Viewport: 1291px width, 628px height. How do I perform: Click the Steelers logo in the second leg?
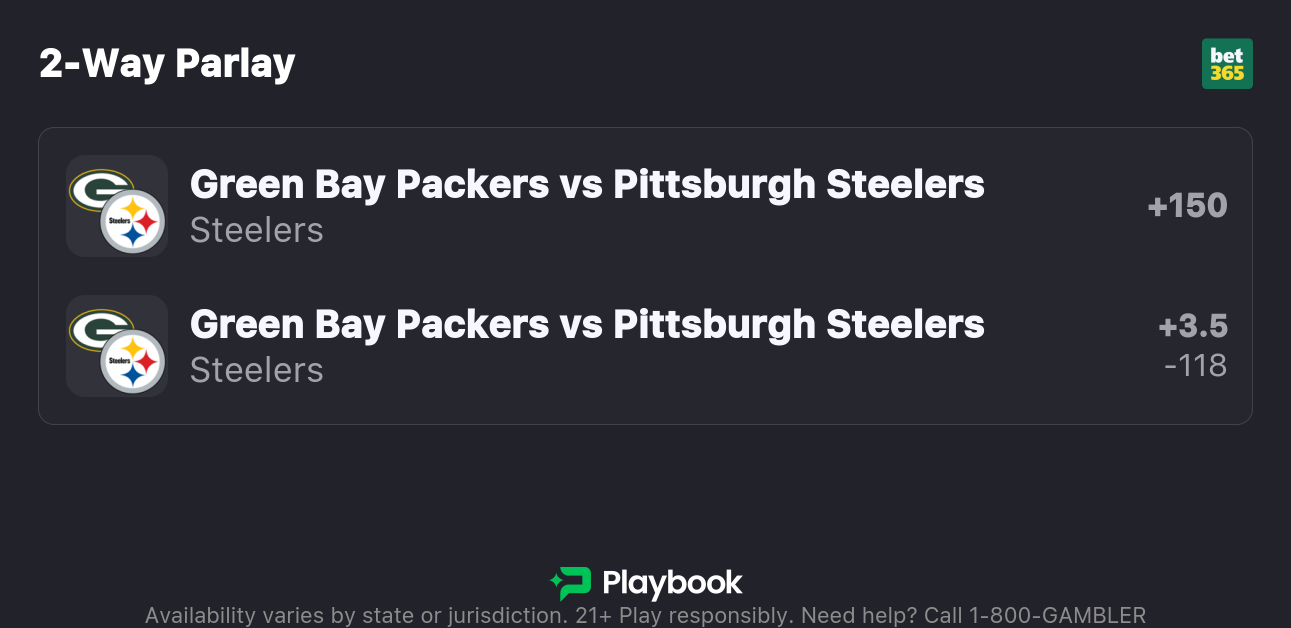133,362
